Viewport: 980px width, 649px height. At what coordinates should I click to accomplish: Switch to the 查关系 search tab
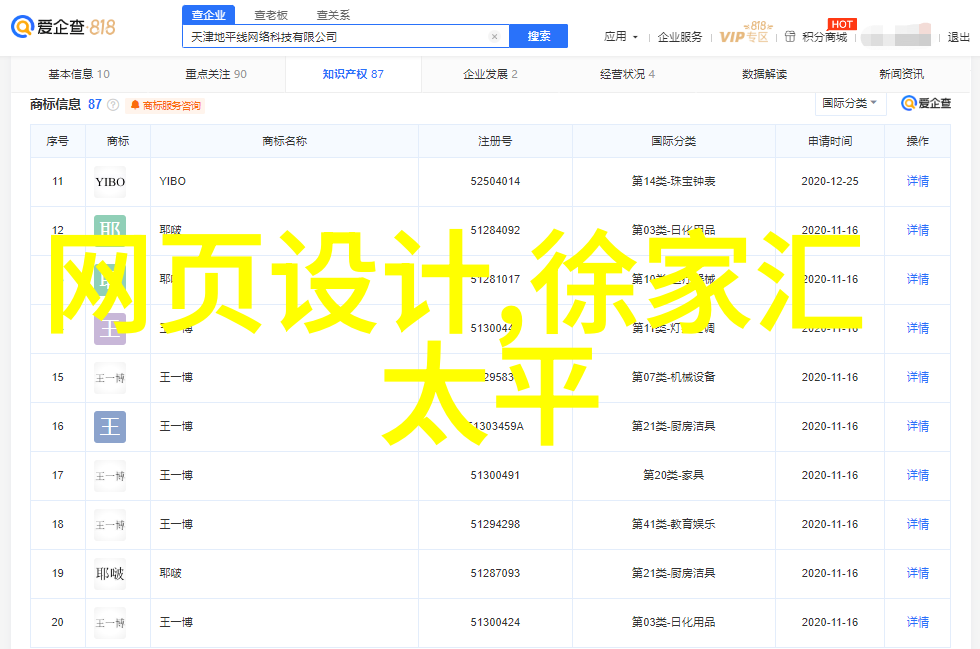click(333, 14)
